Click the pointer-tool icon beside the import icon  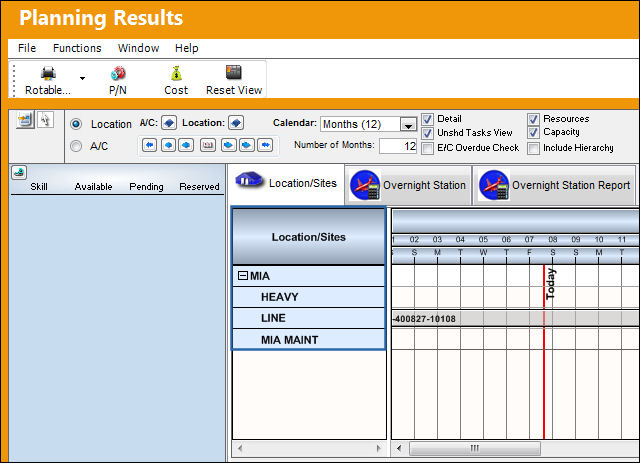pyautogui.click(x=45, y=120)
